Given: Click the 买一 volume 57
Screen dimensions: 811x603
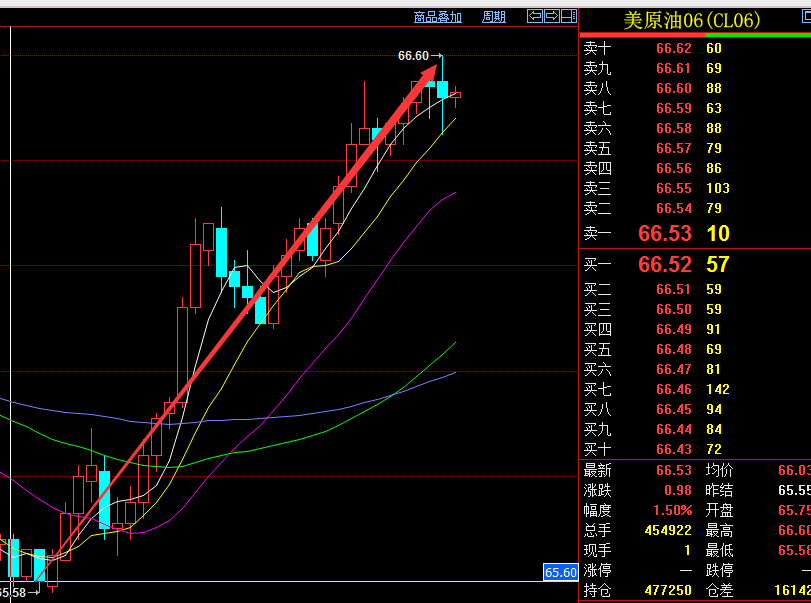Looking at the screenshot, I should 718,265.
